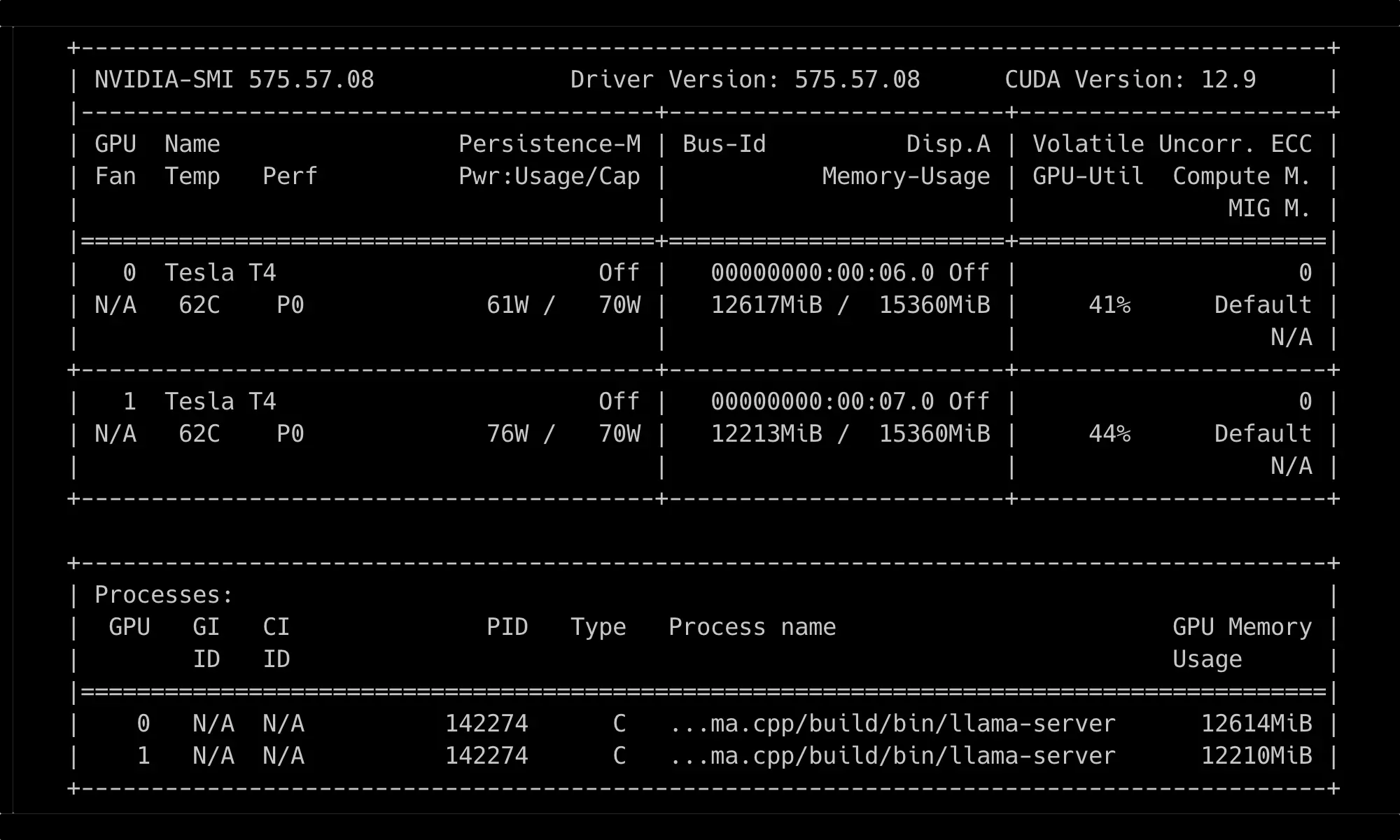
Task: Select the Driver Version: 575.57.08 text
Action: tap(745, 80)
